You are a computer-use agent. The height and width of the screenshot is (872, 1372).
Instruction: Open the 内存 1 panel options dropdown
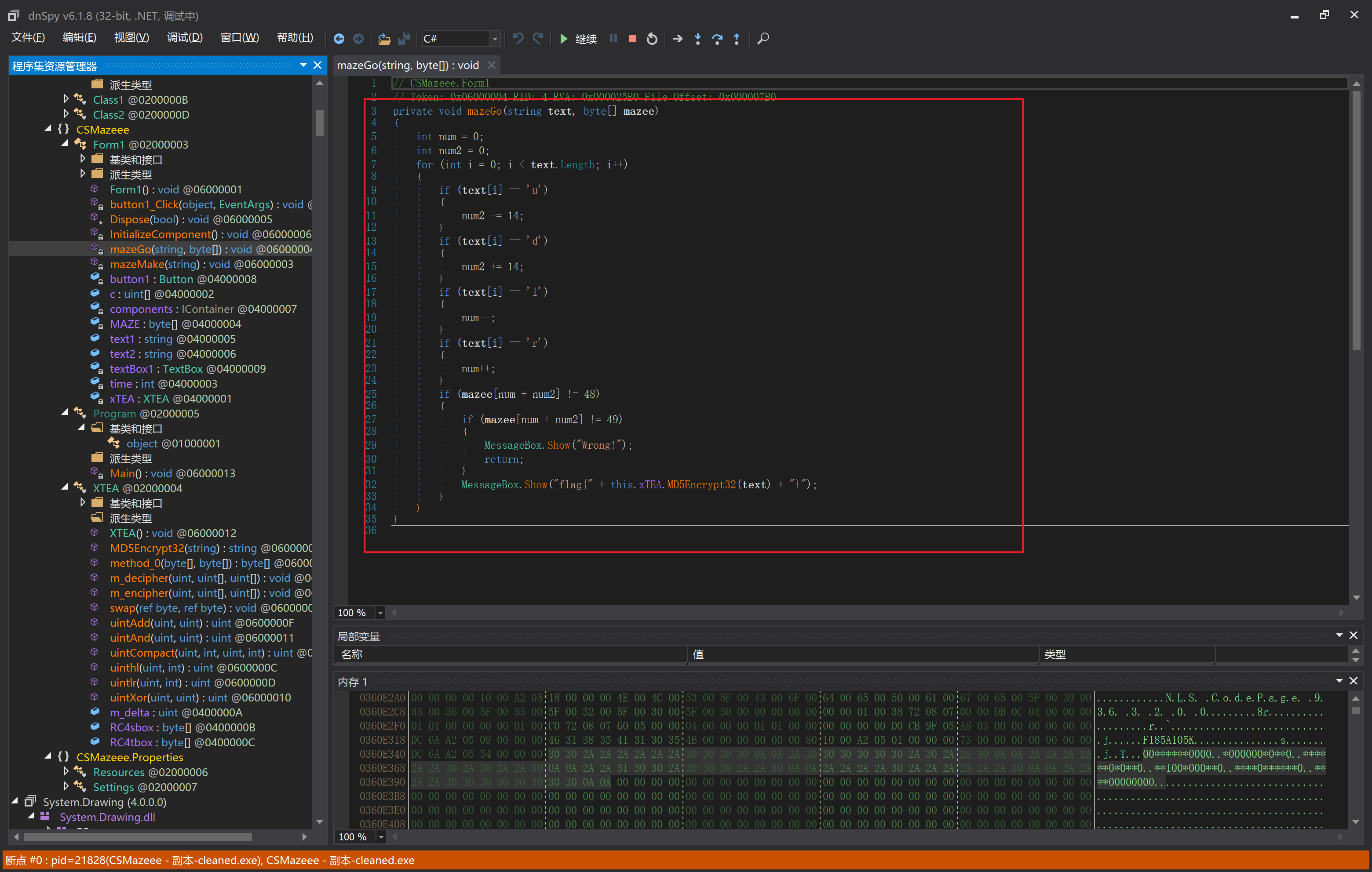[x=1339, y=681]
